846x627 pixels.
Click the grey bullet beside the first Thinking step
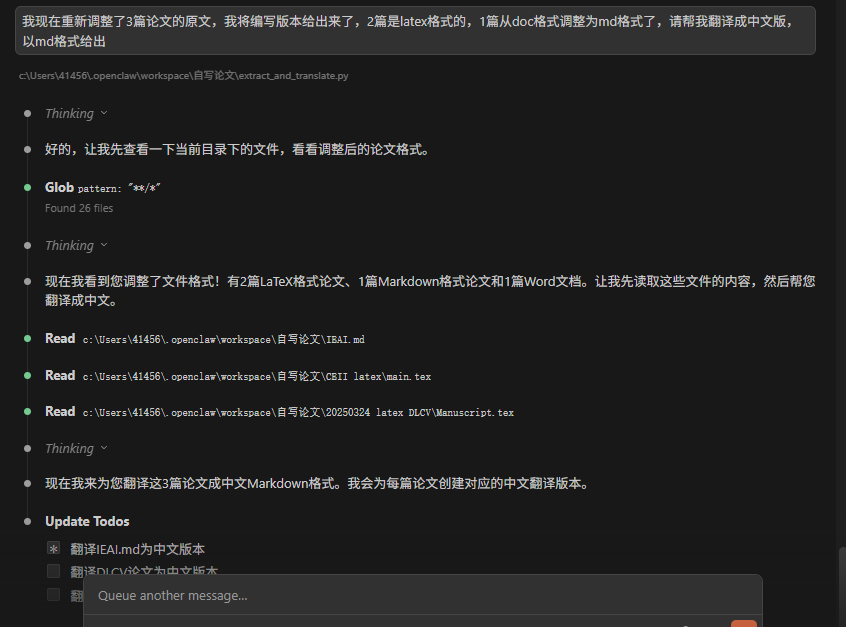[x=28, y=113]
